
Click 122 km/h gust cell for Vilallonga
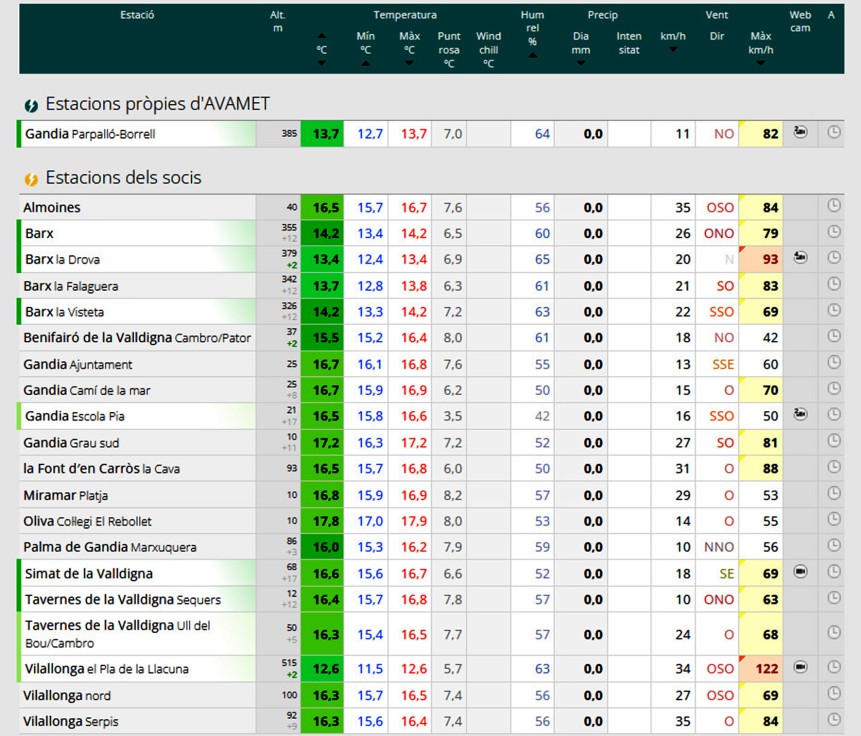click(761, 669)
